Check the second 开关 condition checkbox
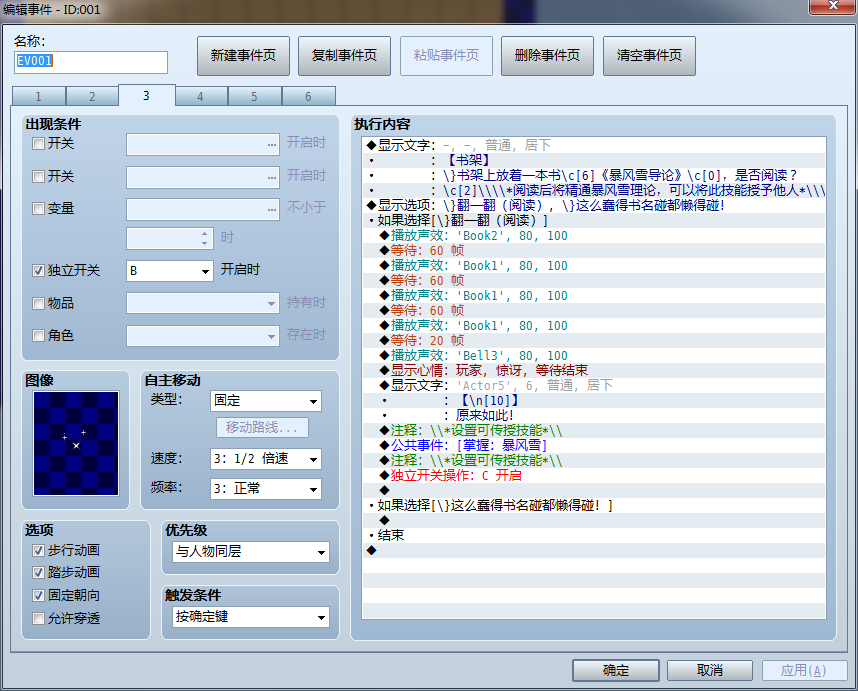This screenshot has width=858, height=691. (x=38, y=176)
